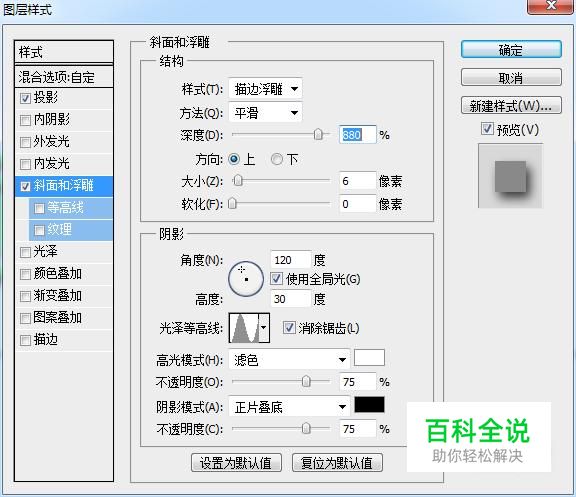
Task: Click 设置为默认值 button
Action: point(236,462)
